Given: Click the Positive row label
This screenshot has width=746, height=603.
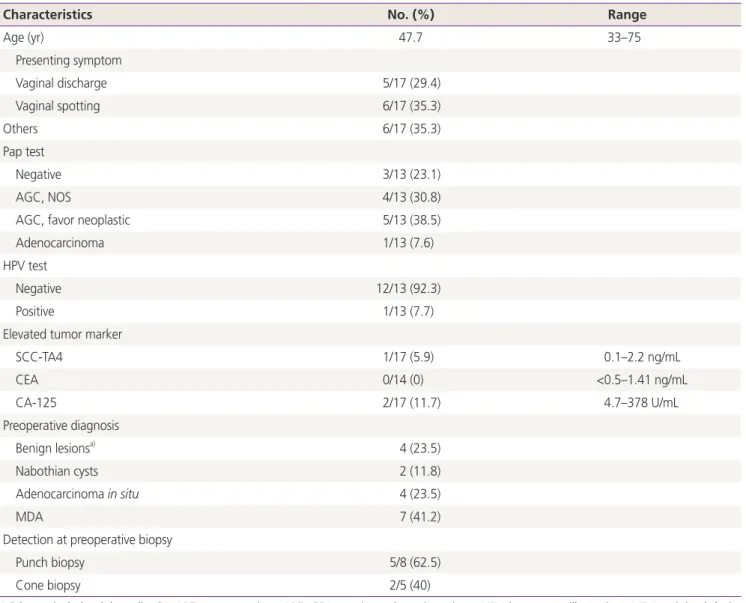Looking at the screenshot, I should pos(35,312).
